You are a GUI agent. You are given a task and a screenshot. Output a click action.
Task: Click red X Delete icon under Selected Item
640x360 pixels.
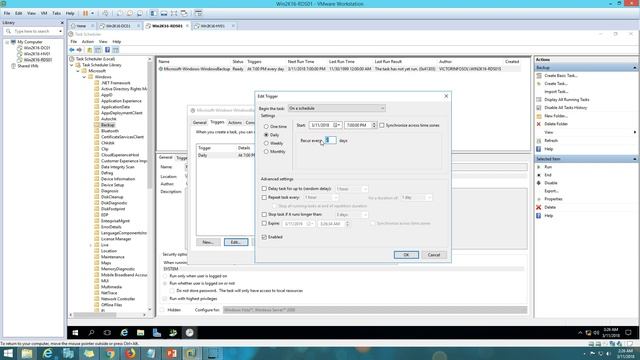pyautogui.click(x=539, y=207)
